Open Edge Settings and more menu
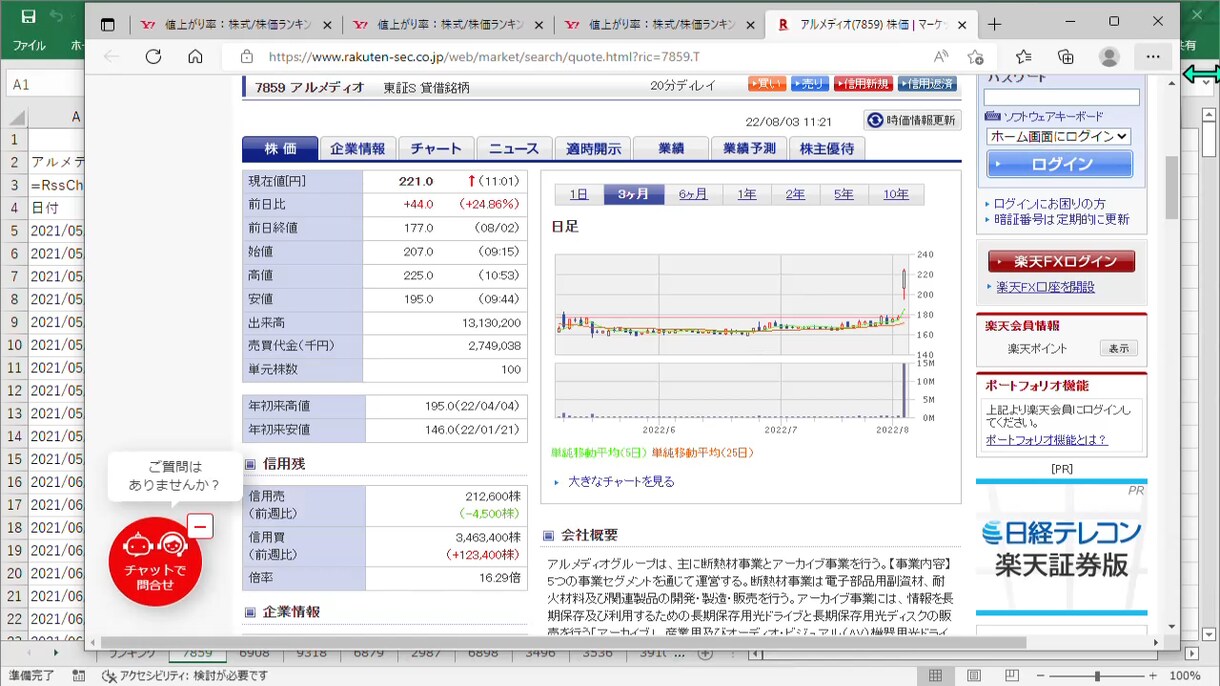This screenshot has height=686, width=1220. tap(1153, 57)
